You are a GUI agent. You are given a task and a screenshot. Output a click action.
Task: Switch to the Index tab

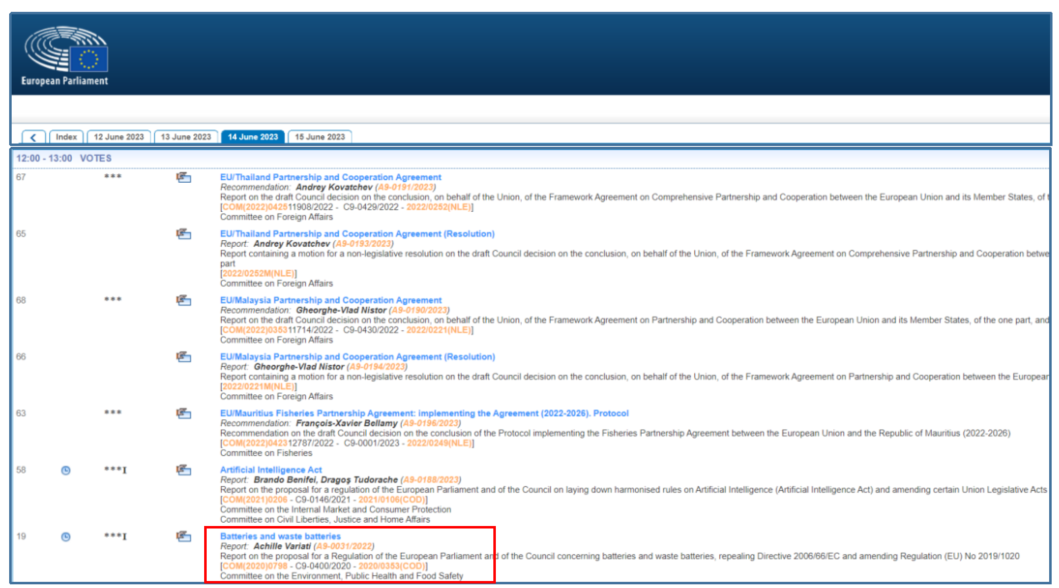click(67, 137)
